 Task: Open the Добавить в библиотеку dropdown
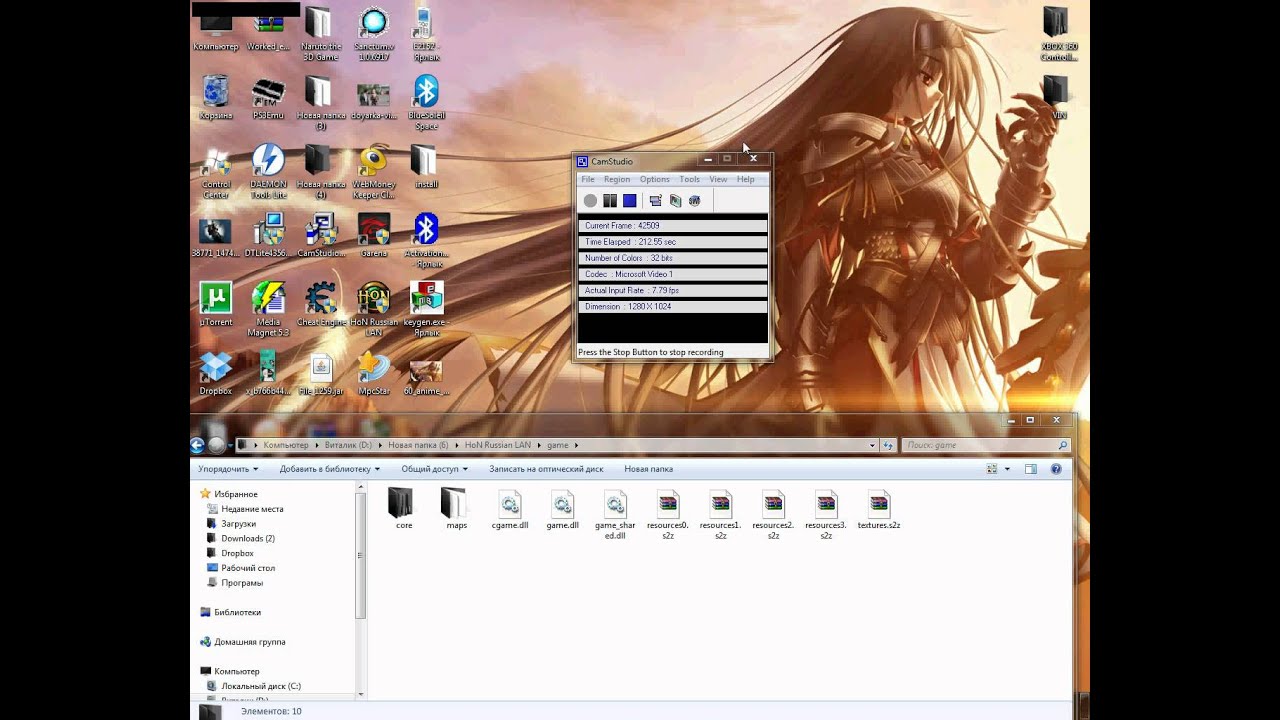click(330, 469)
